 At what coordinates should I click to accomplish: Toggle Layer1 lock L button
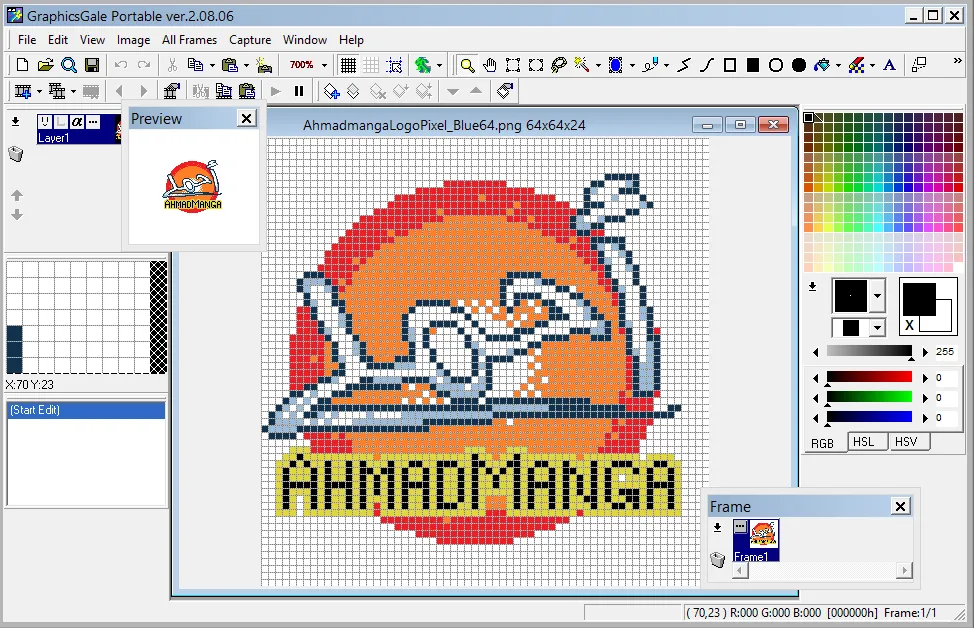[61, 121]
